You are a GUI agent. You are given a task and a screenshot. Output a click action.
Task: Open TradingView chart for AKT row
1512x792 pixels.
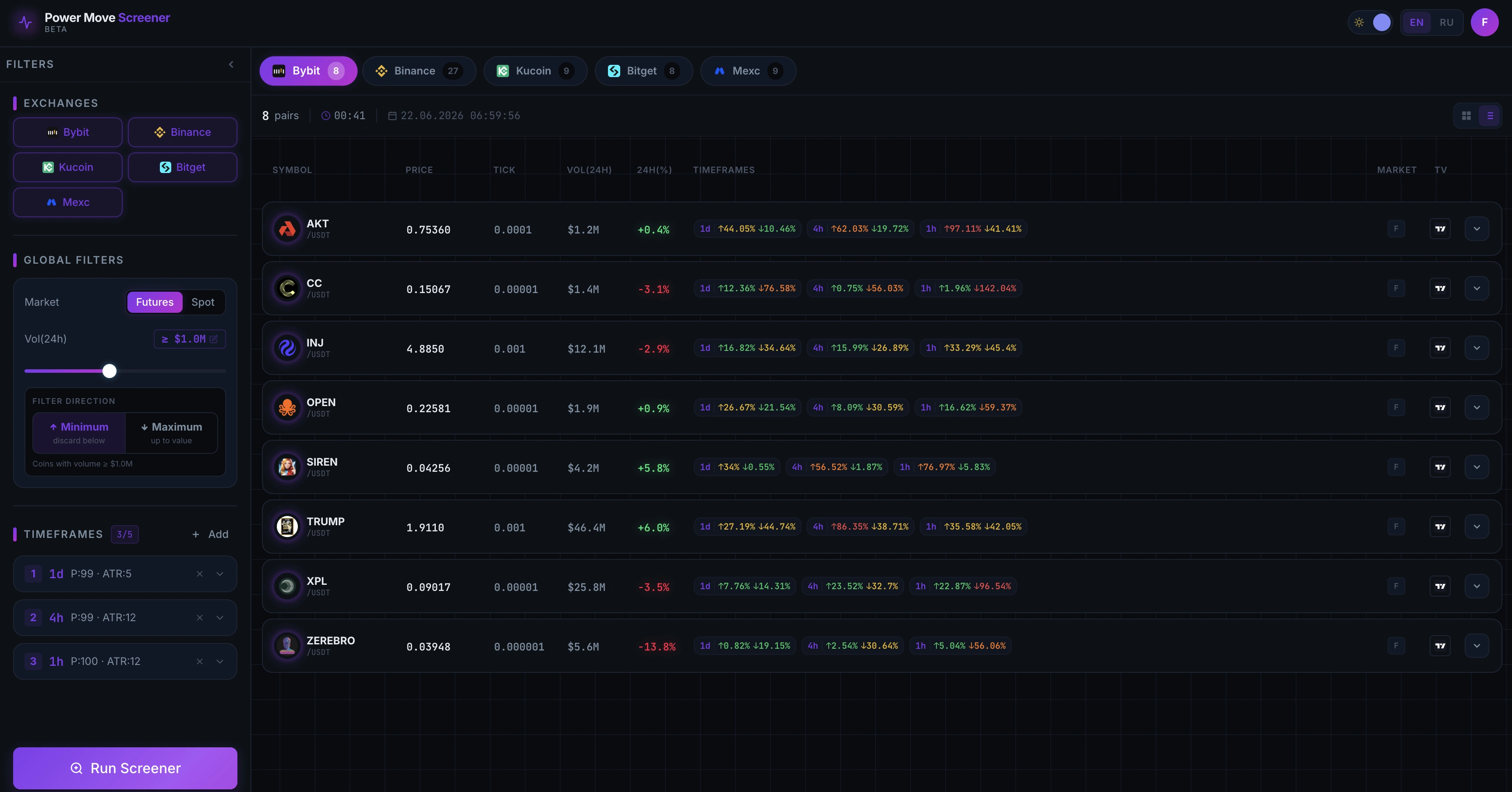tap(1440, 229)
